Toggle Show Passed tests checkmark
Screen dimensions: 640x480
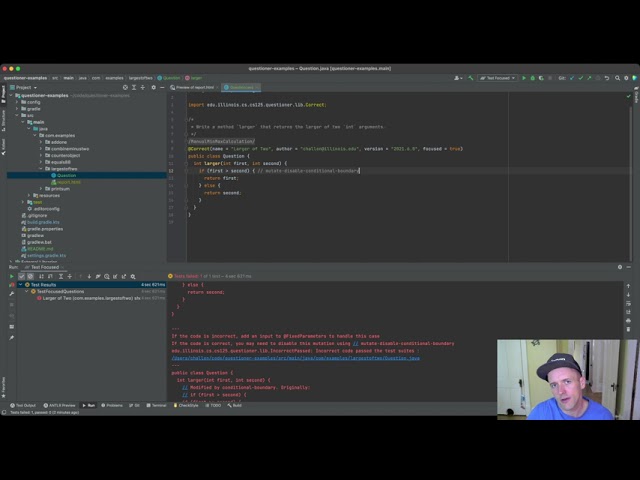(x=22, y=276)
